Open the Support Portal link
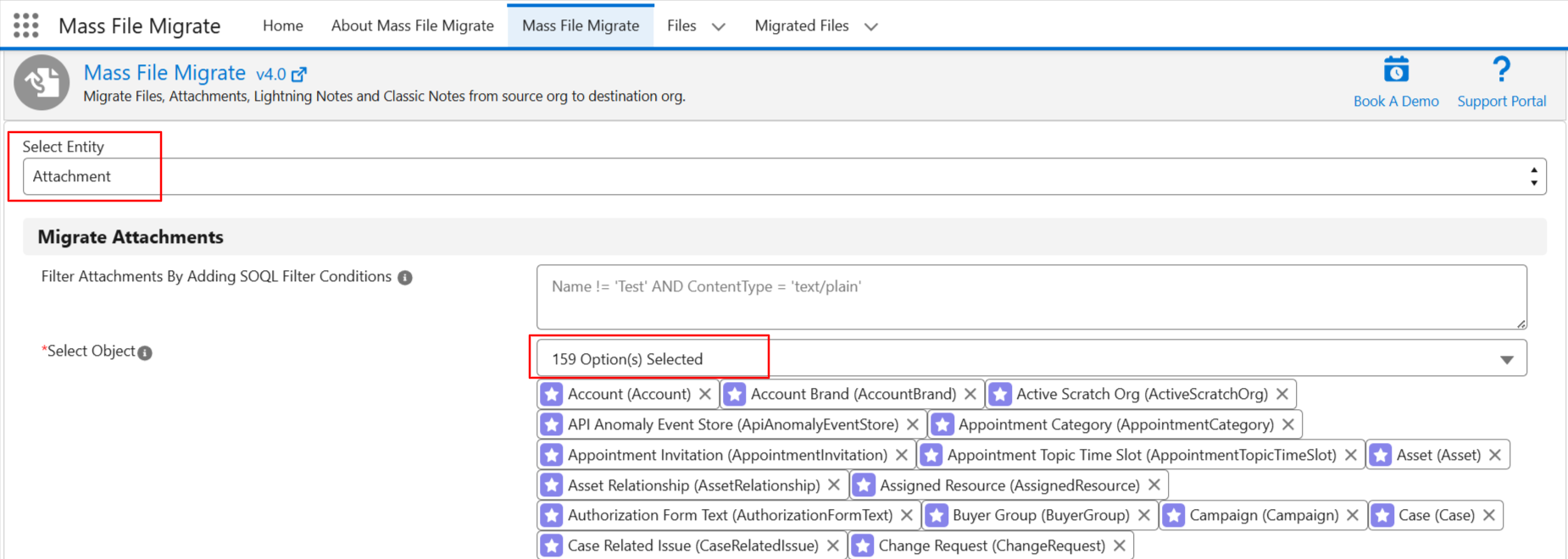 1502,101
